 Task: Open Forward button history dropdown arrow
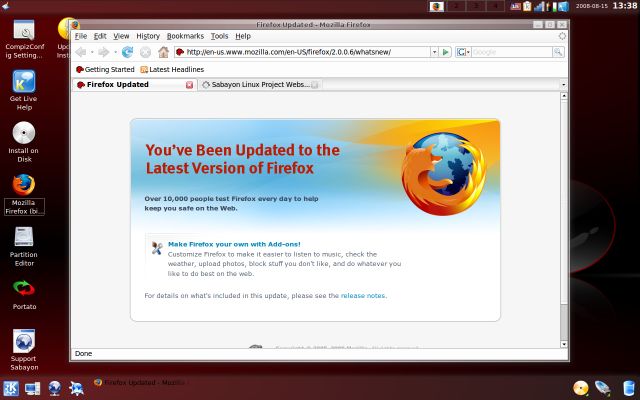coord(115,52)
